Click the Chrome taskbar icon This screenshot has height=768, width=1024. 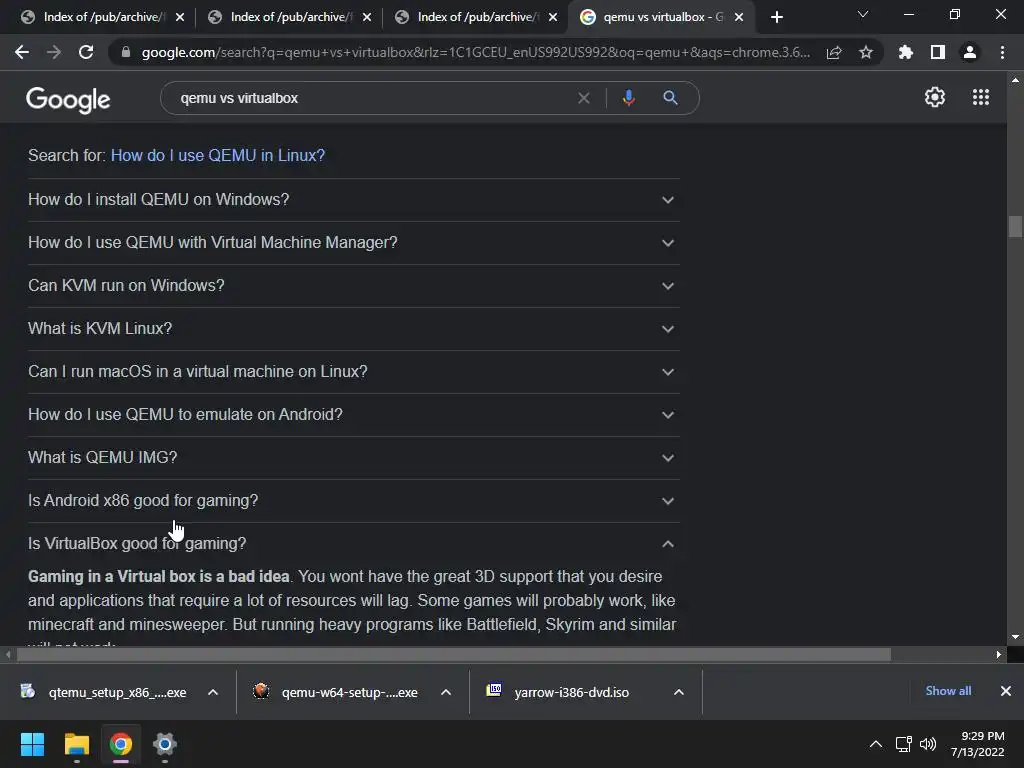click(121, 744)
